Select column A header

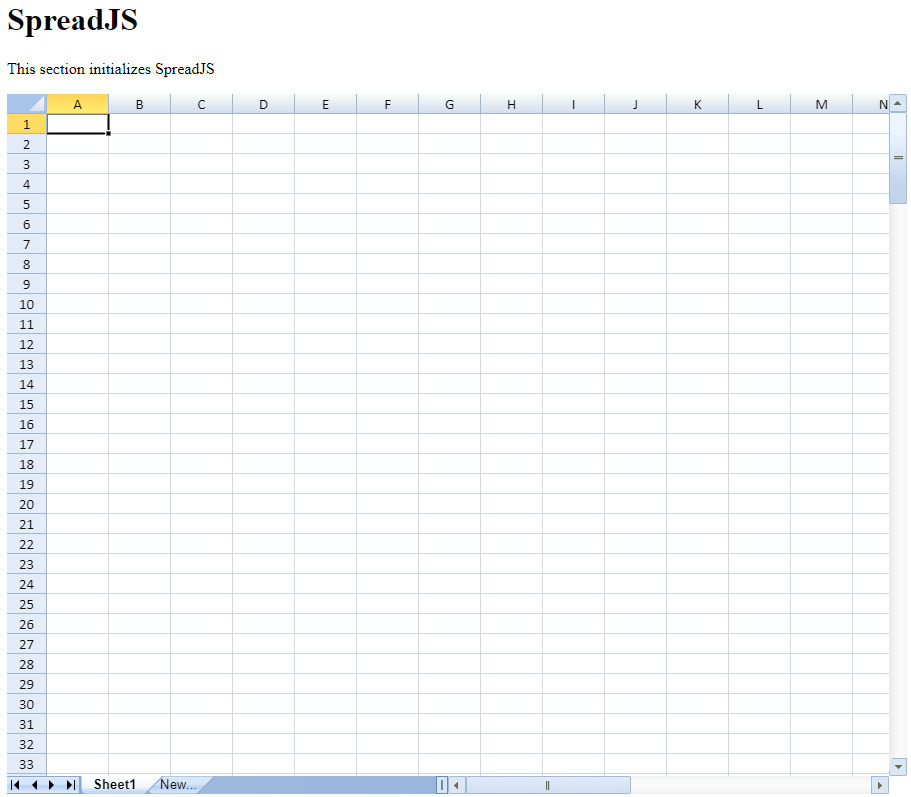coord(77,105)
